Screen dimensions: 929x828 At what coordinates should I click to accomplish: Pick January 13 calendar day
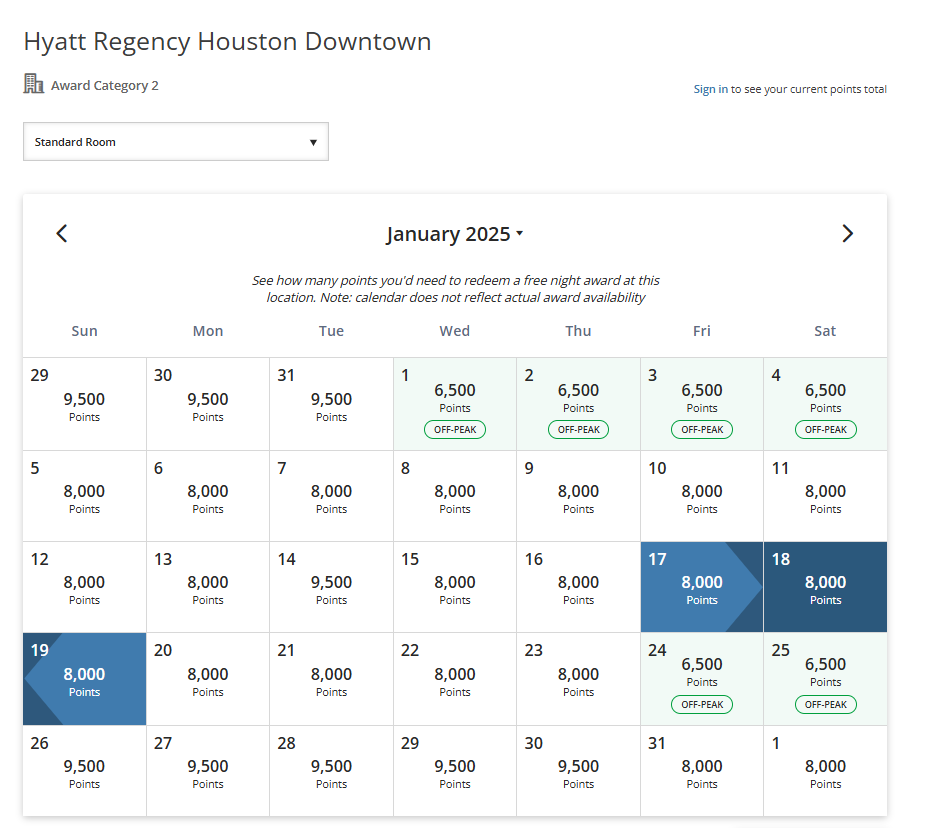(208, 588)
